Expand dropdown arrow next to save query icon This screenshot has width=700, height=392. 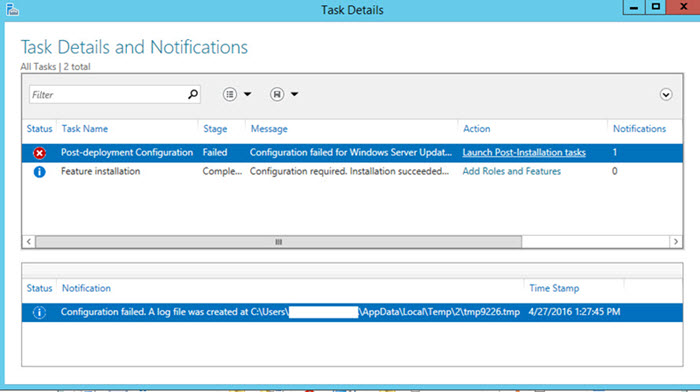pyautogui.click(x=294, y=94)
